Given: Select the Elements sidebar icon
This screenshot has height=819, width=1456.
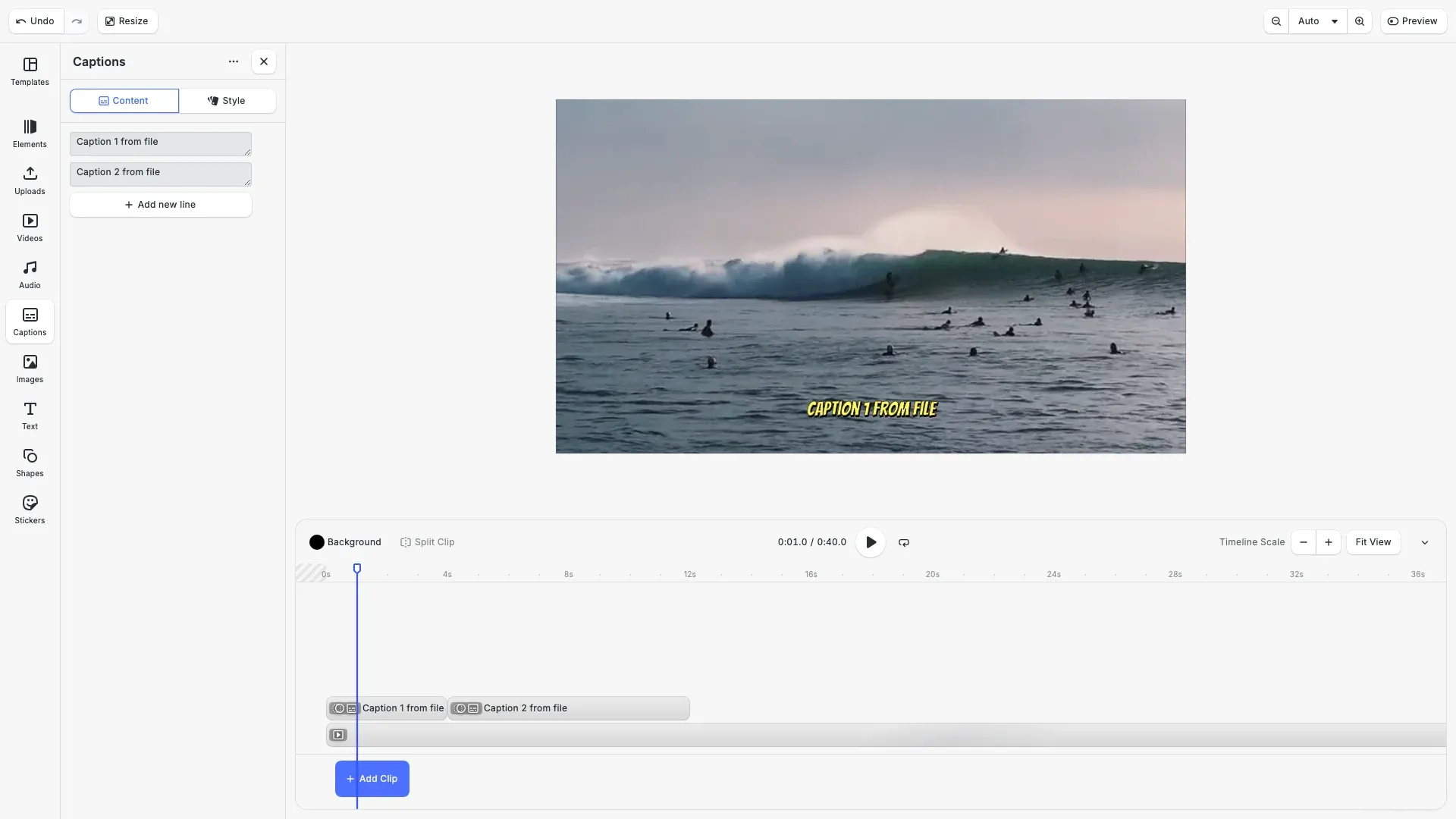Looking at the screenshot, I should [29, 133].
